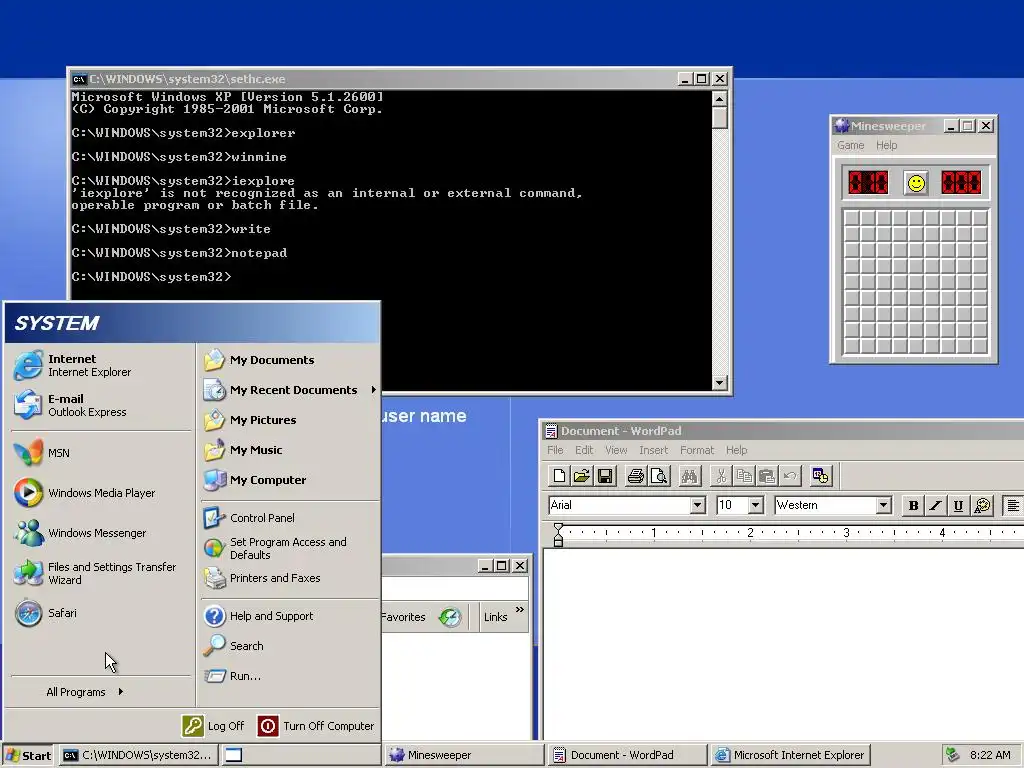Switch to Minesweeper taskbar button
This screenshot has width=1024, height=768.
coord(464,755)
